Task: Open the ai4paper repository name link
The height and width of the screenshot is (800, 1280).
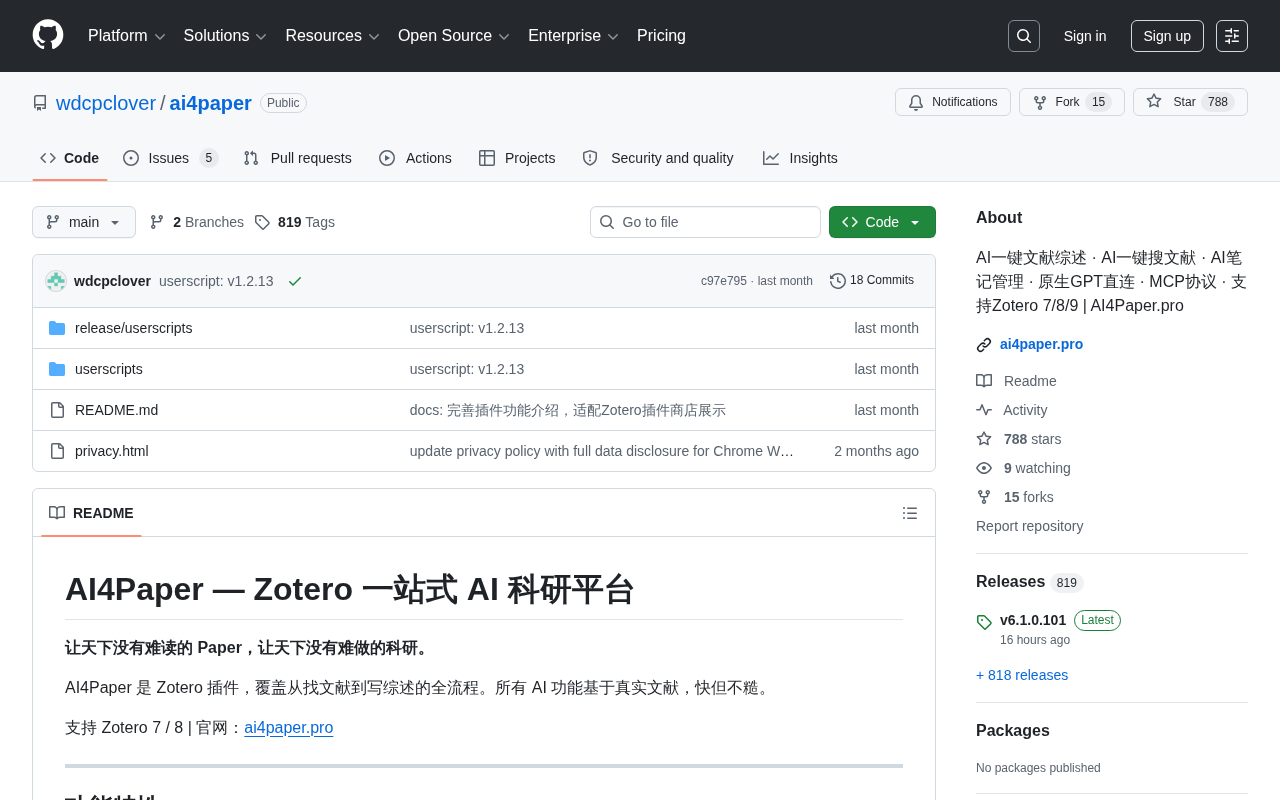Action: 211,103
